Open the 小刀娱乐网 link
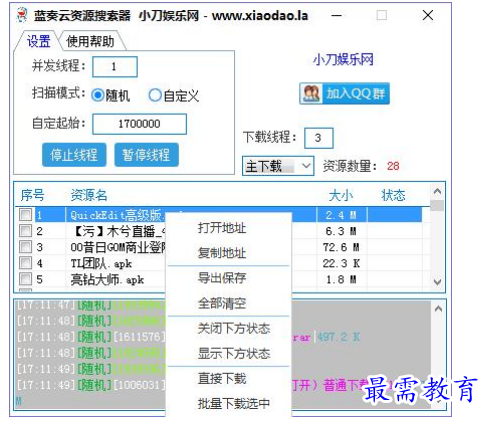486x421 pixels. 343,60
